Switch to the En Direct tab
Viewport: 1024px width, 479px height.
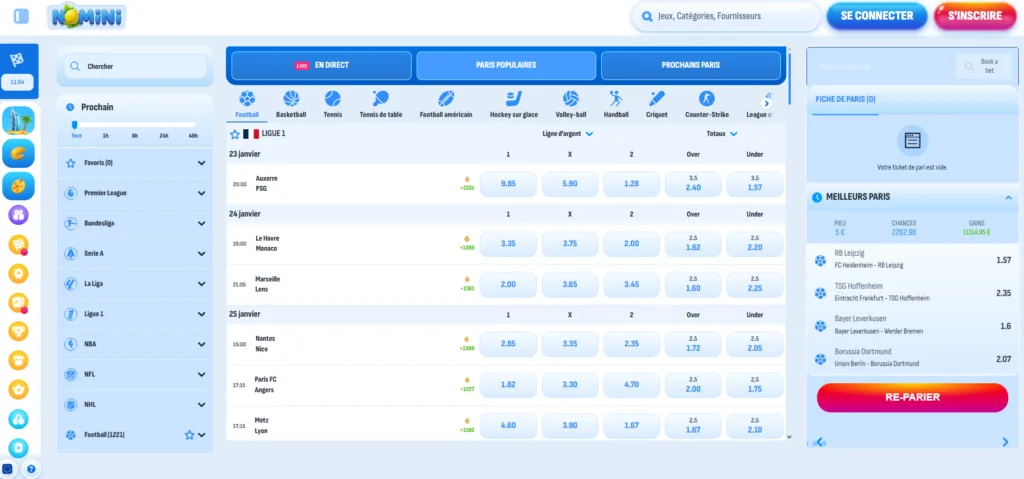pyautogui.click(x=321, y=65)
